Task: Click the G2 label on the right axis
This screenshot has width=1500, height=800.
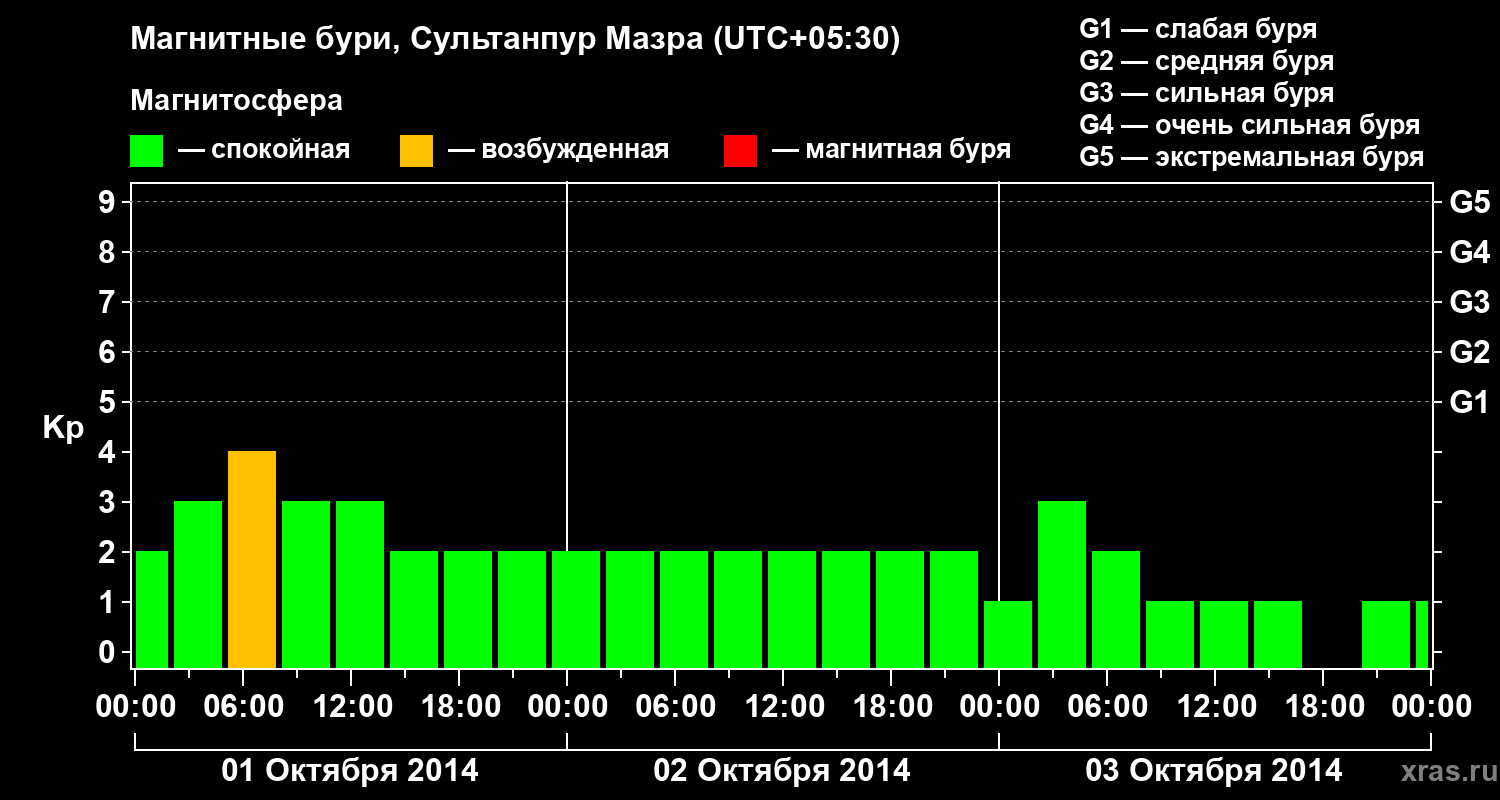Action: pyautogui.click(x=1469, y=353)
